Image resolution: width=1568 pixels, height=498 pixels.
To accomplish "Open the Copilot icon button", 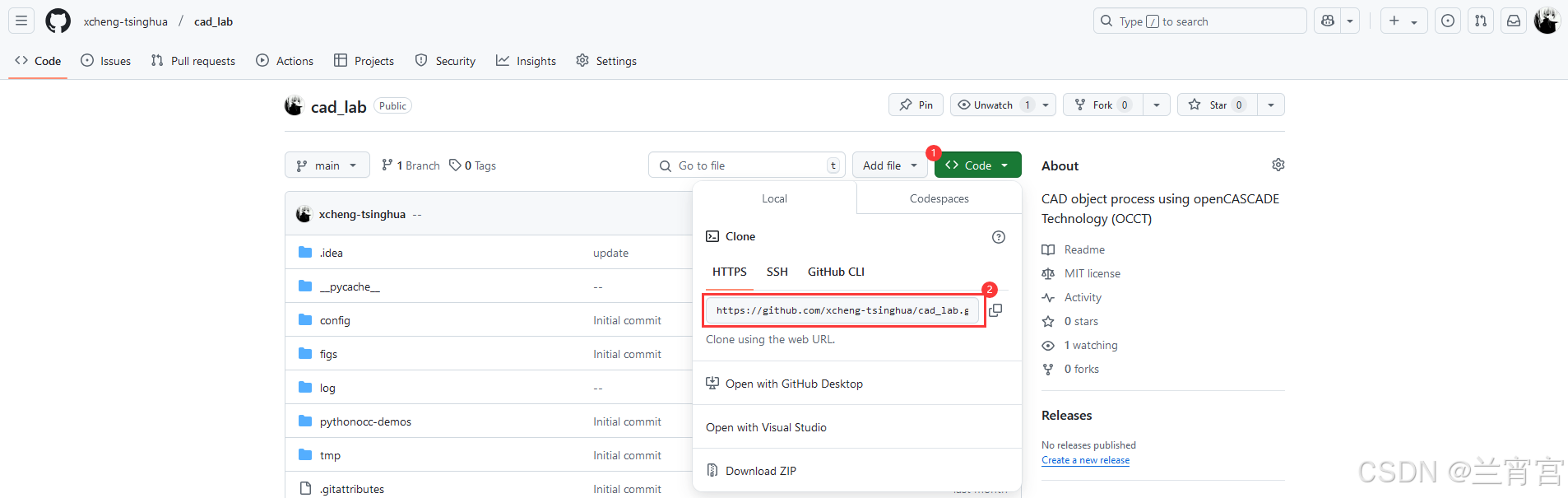I will [x=1328, y=21].
